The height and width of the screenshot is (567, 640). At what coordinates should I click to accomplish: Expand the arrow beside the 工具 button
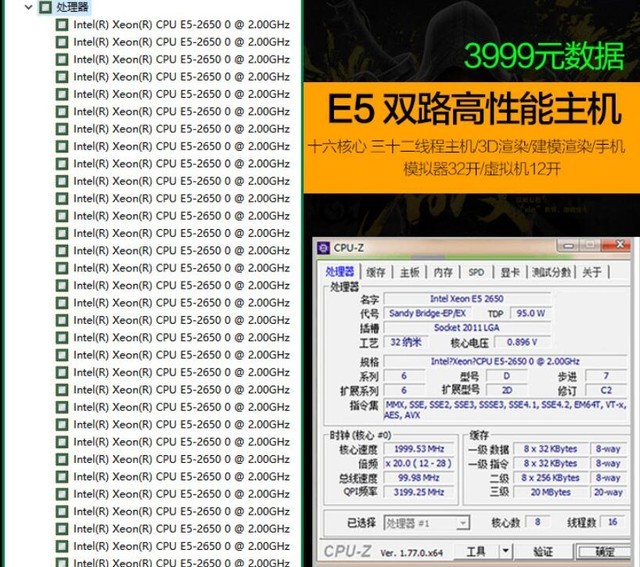[505, 551]
